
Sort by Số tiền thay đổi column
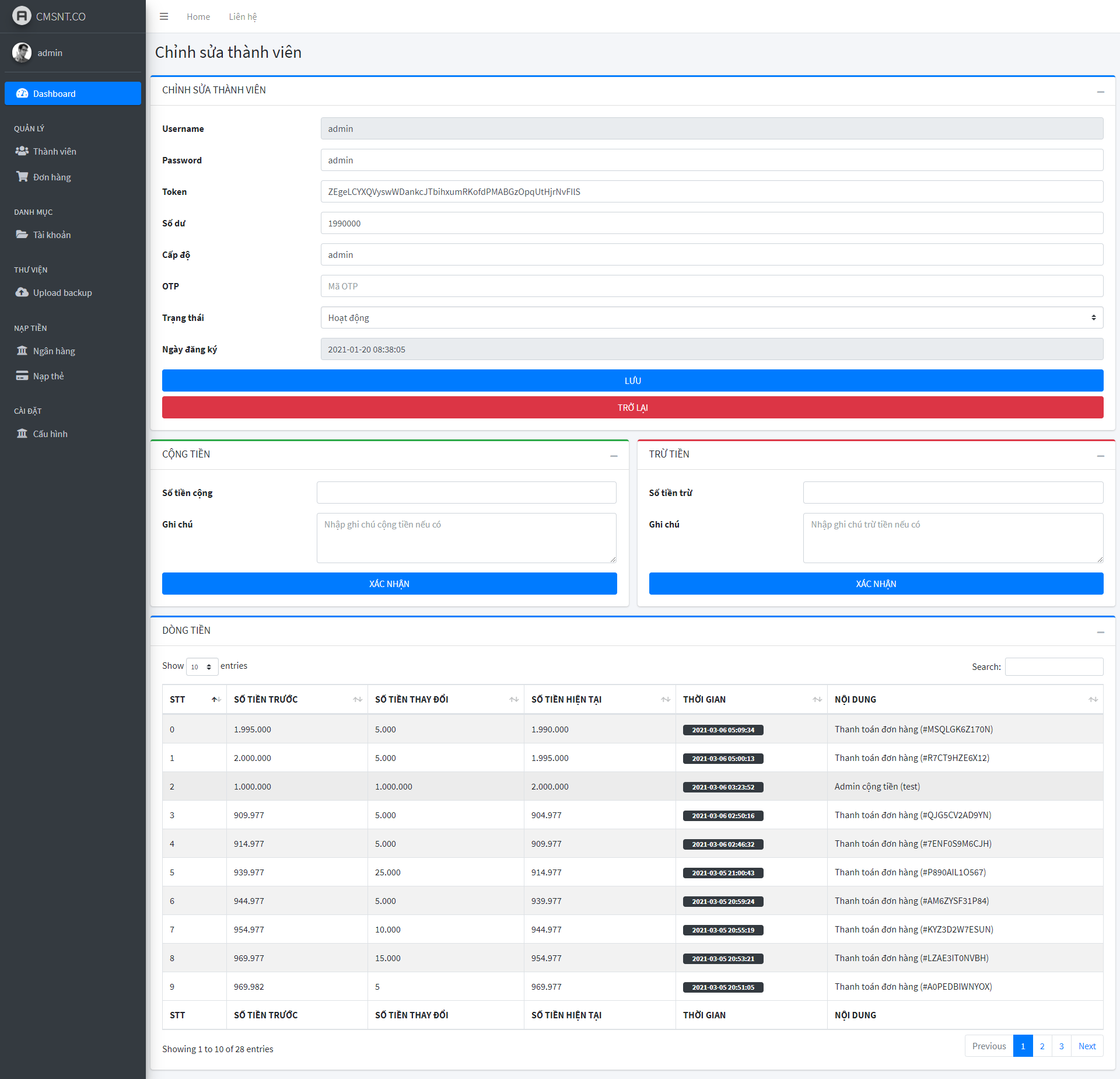tap(445, 699)
